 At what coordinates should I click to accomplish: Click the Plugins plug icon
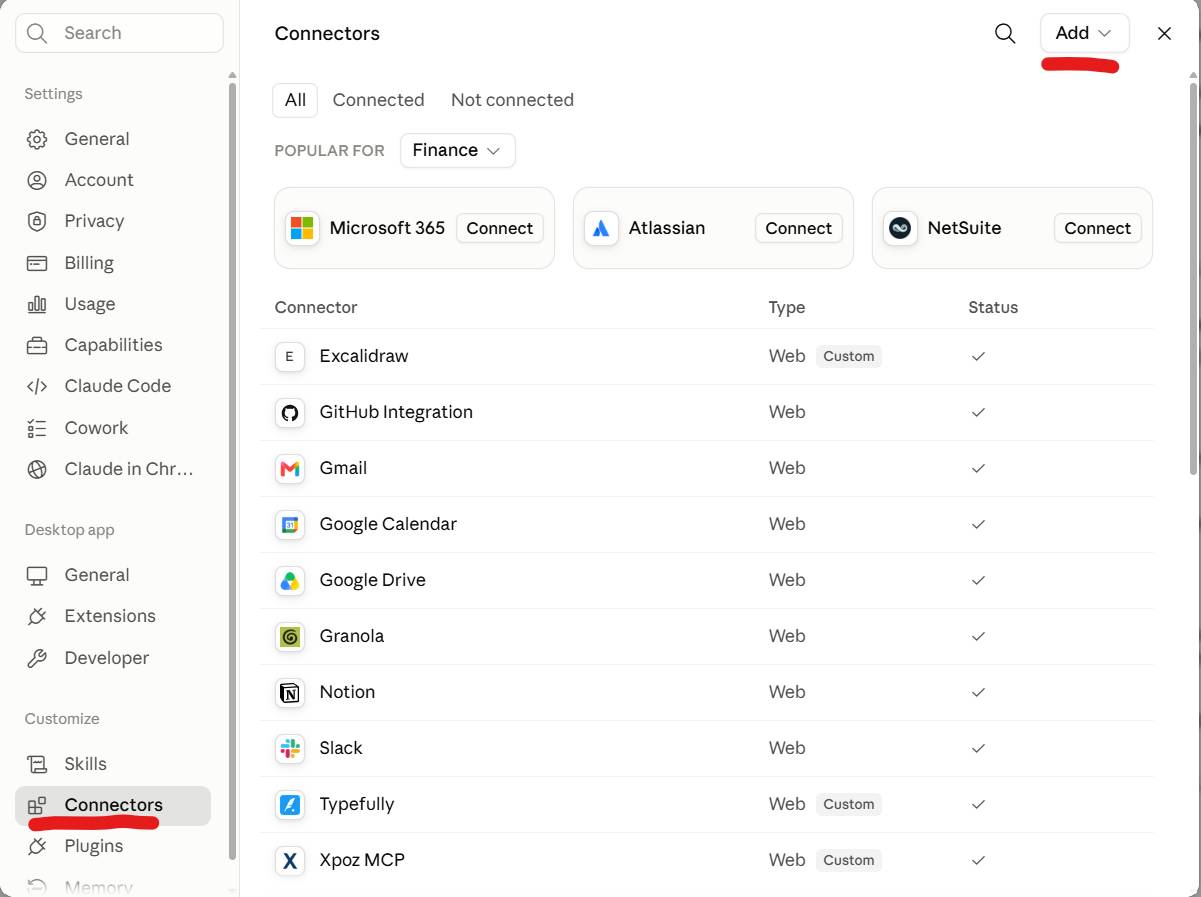pos(37,846)
